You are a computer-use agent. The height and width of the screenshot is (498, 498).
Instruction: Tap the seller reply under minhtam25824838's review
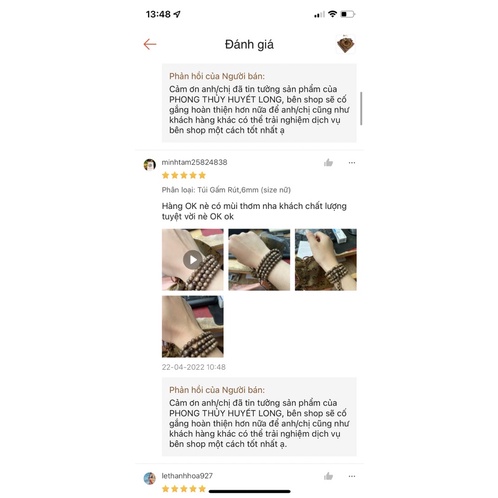(259, 417)
